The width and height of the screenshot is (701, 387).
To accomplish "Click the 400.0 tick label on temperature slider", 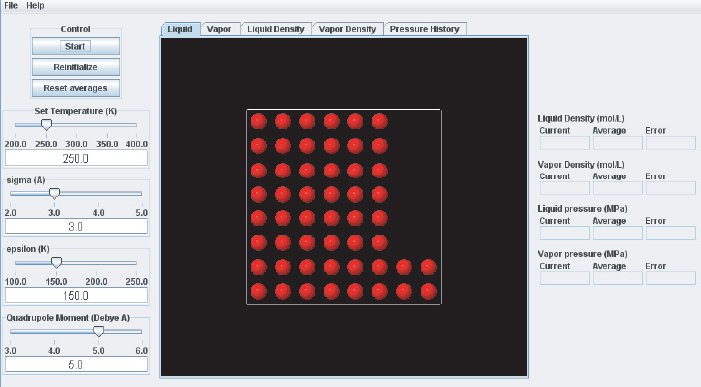I will click(136, 144).
